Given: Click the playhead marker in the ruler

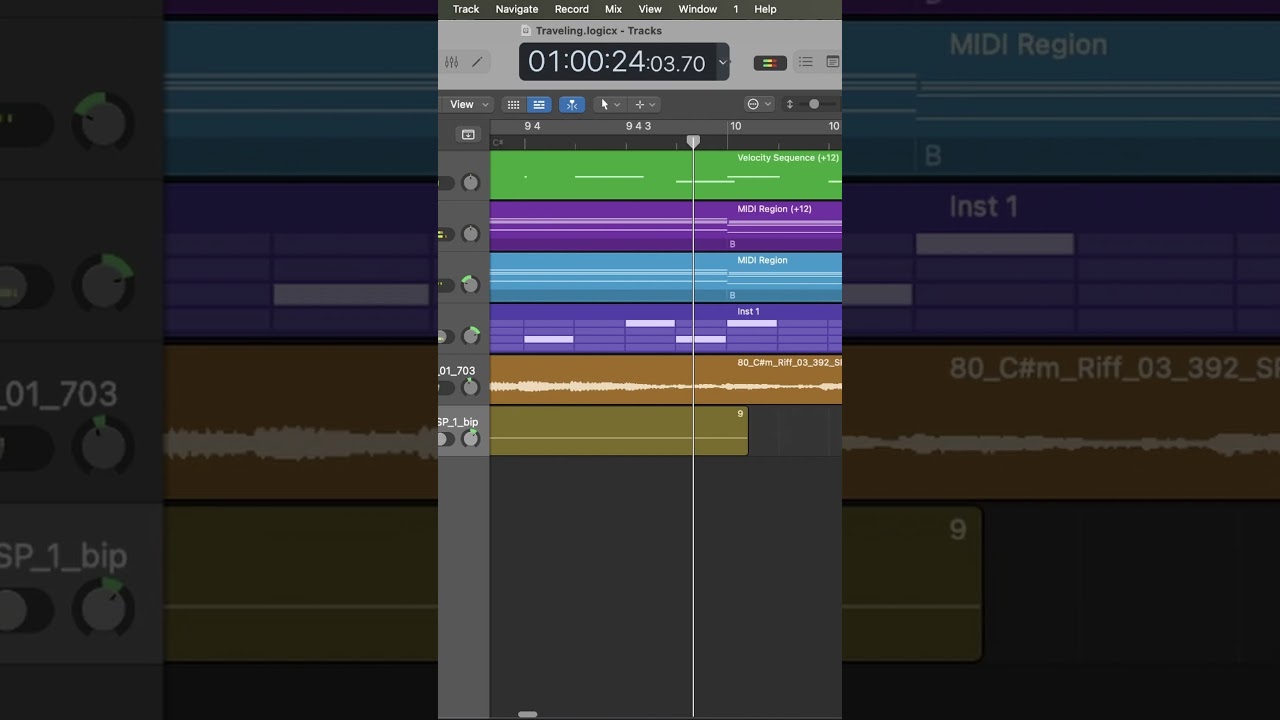Looking at the screenshot, I should [x=693, y=142].
